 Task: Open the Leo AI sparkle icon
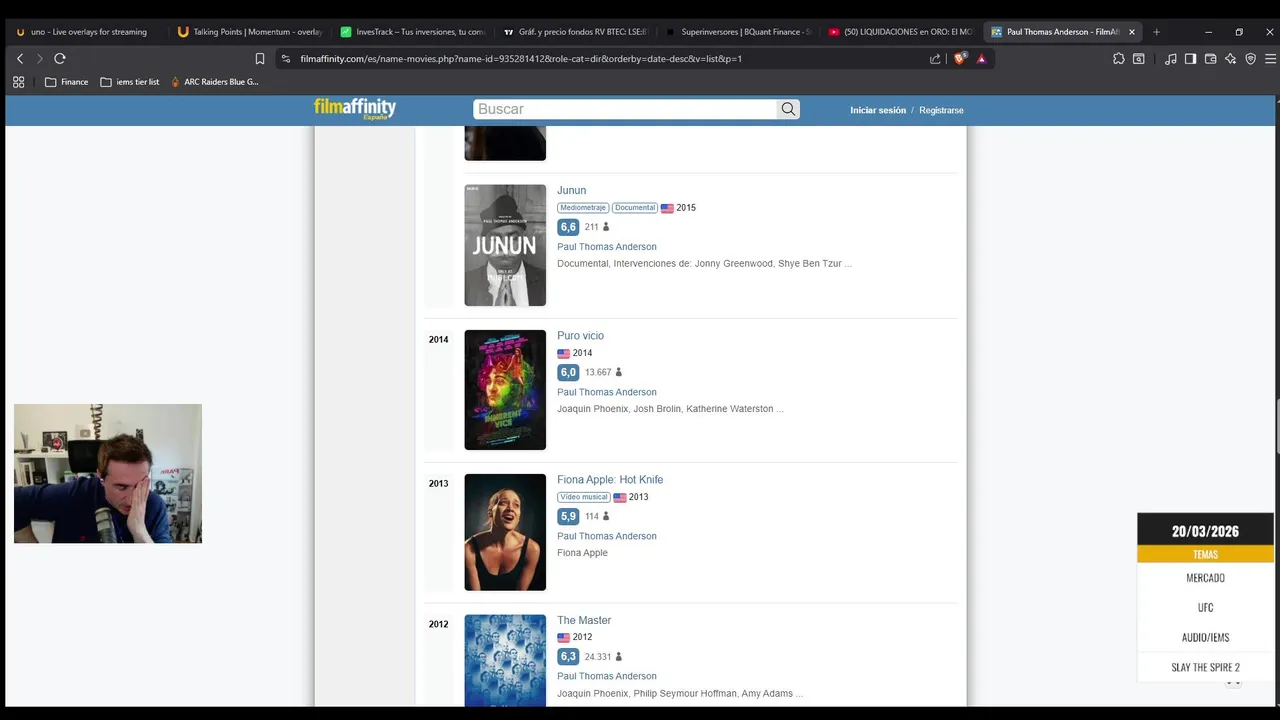coord(1230,59)
